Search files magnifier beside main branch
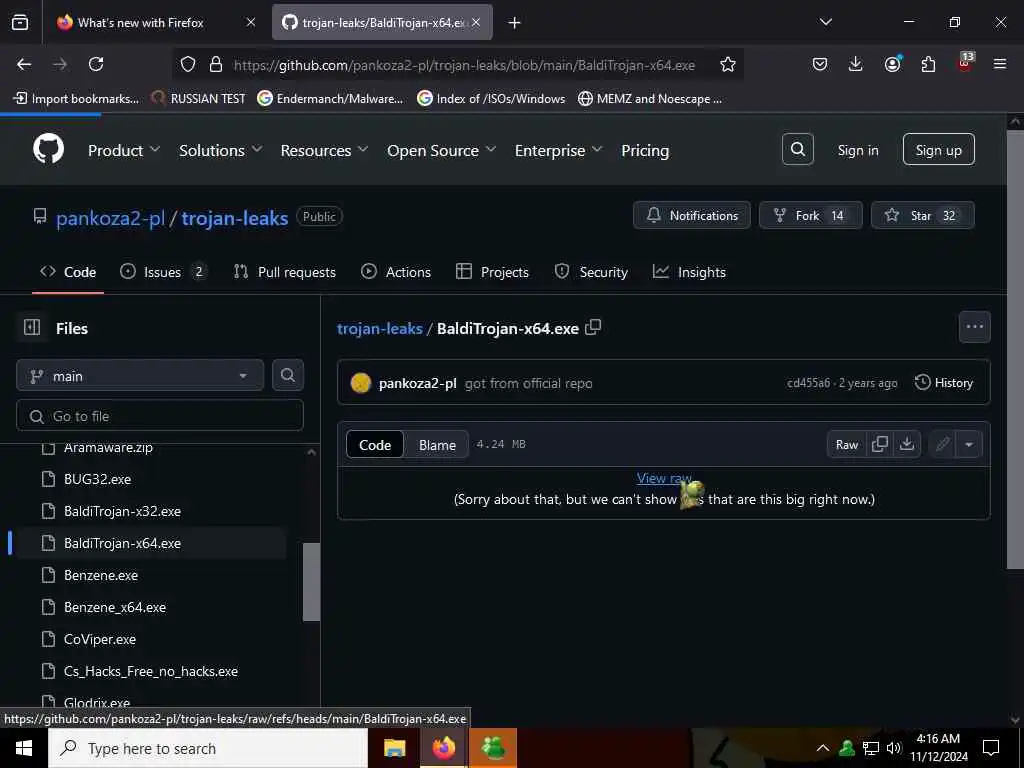Screen dimensions: 1024x768 click(x=287, y=376)
